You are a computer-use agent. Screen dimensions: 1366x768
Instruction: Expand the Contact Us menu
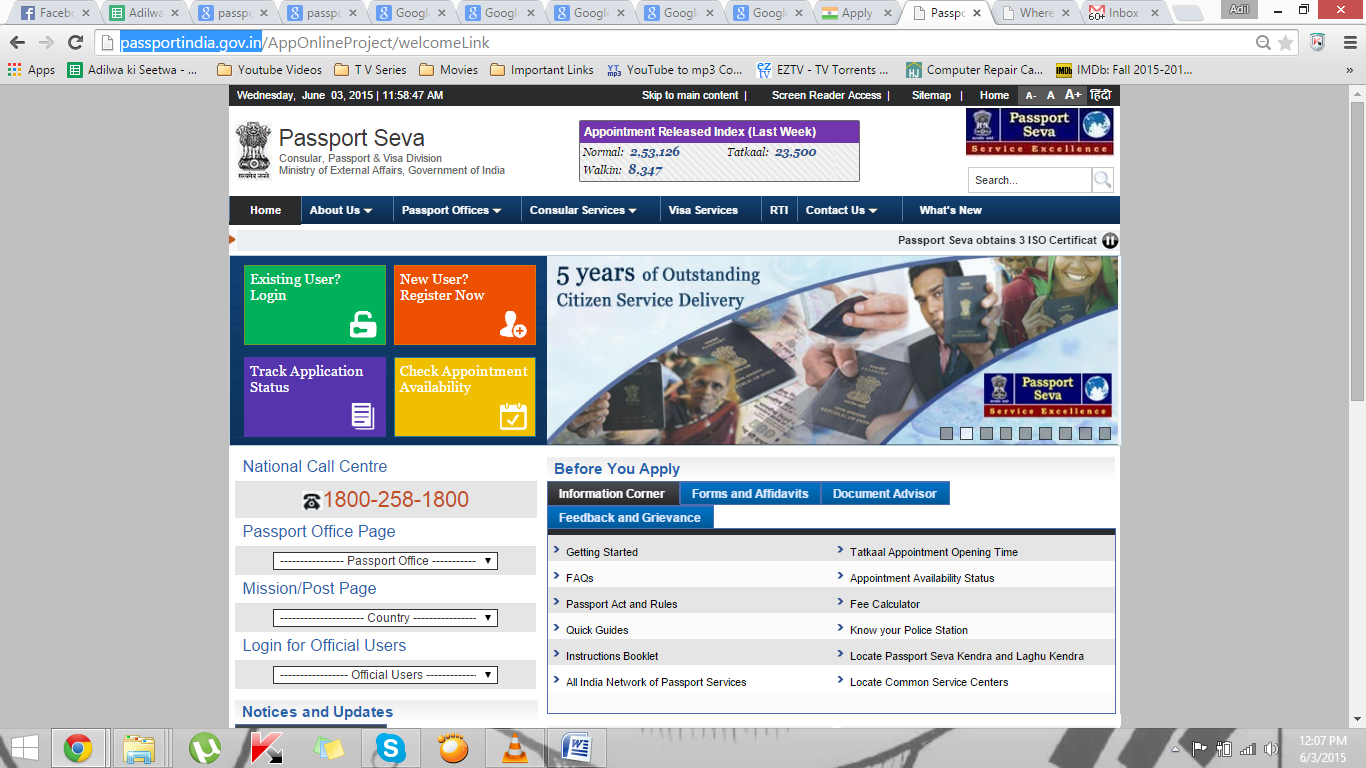[841, 210]
